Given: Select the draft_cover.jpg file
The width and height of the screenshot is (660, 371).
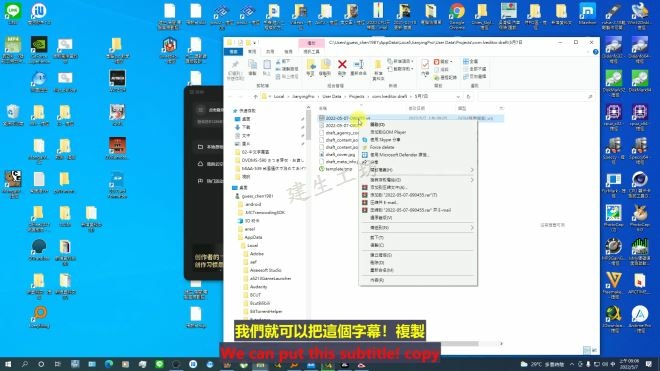Looking at the screenshot, I should point(340,155).
